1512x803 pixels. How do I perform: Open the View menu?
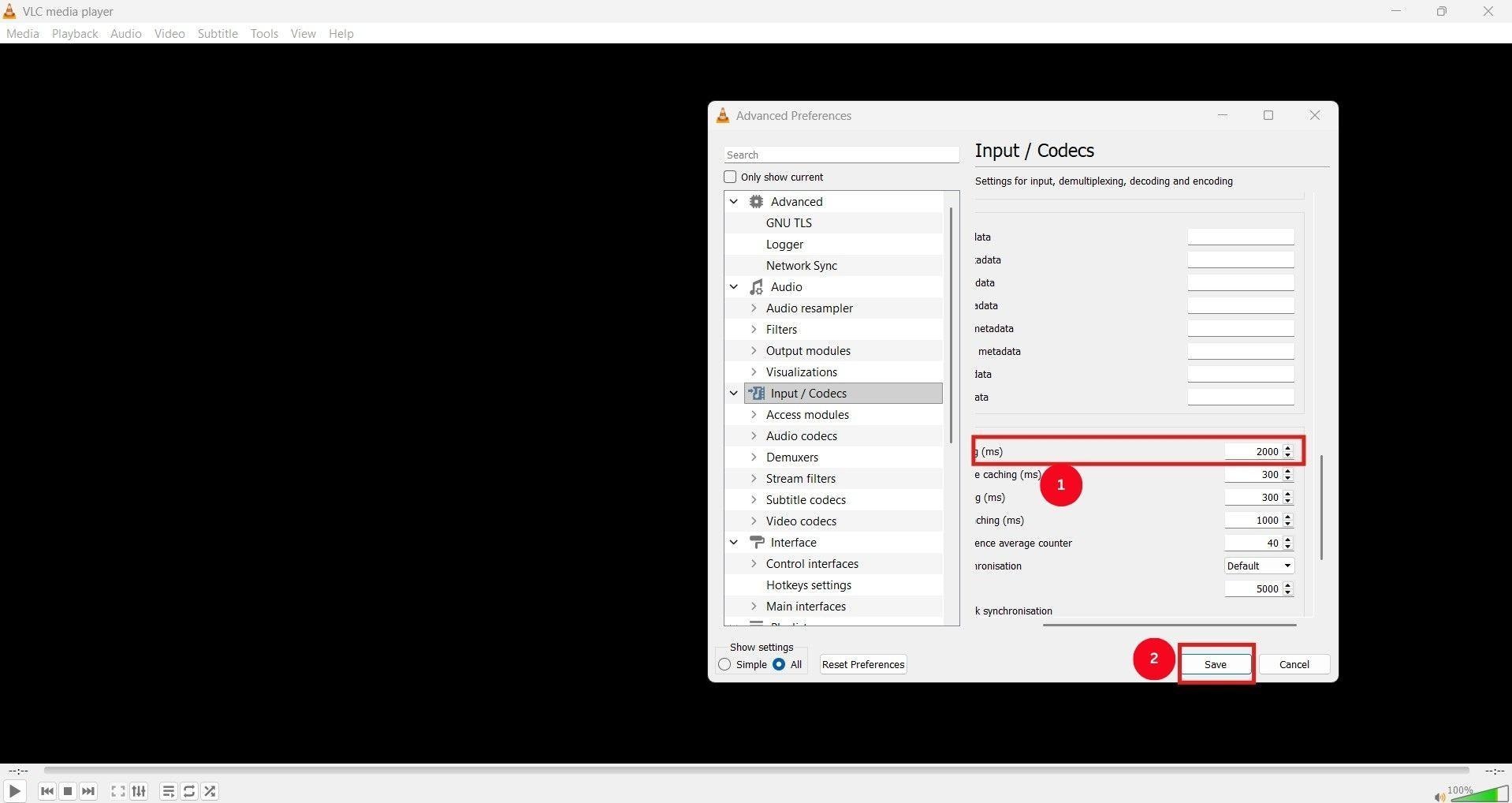pos(304,34)
